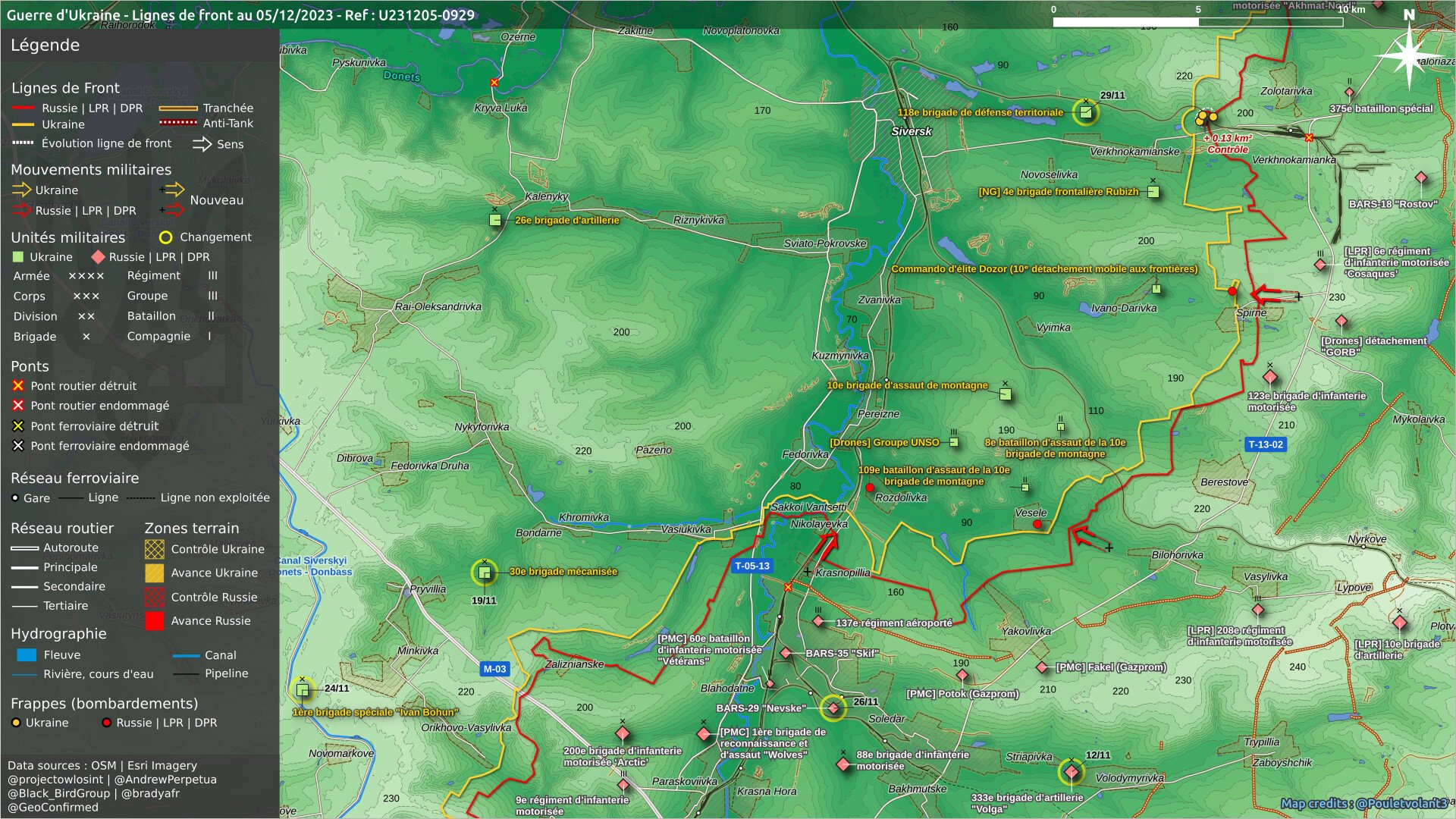The height and width of the screenshot is (819, 1456).
Task: Click the Avance Russie red swatch
Action: 155,621
